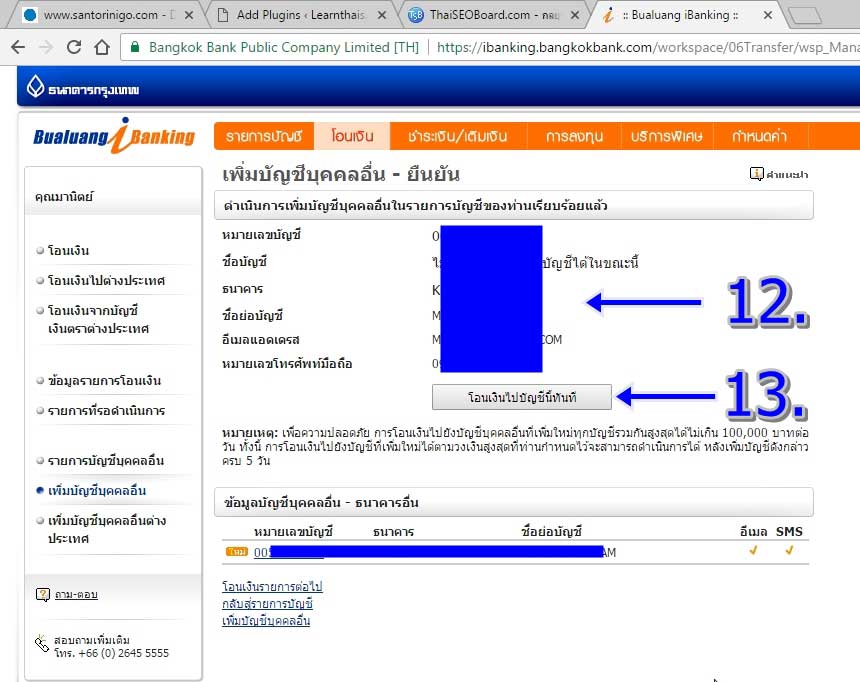Open the คำแนะนำ help icon
This screenshot has width=860, height=682.
pyautogui.click(x=756, y=174)
